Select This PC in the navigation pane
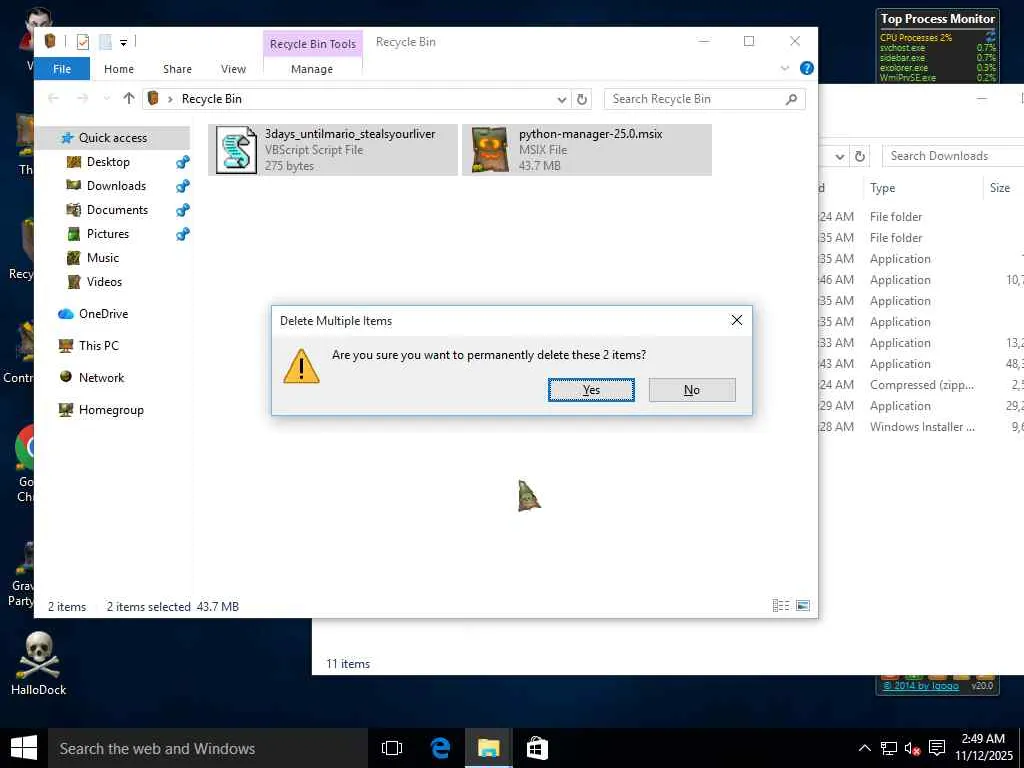Image resolution: width=1024 pixels, height=768 pixels. coord(99,345)
